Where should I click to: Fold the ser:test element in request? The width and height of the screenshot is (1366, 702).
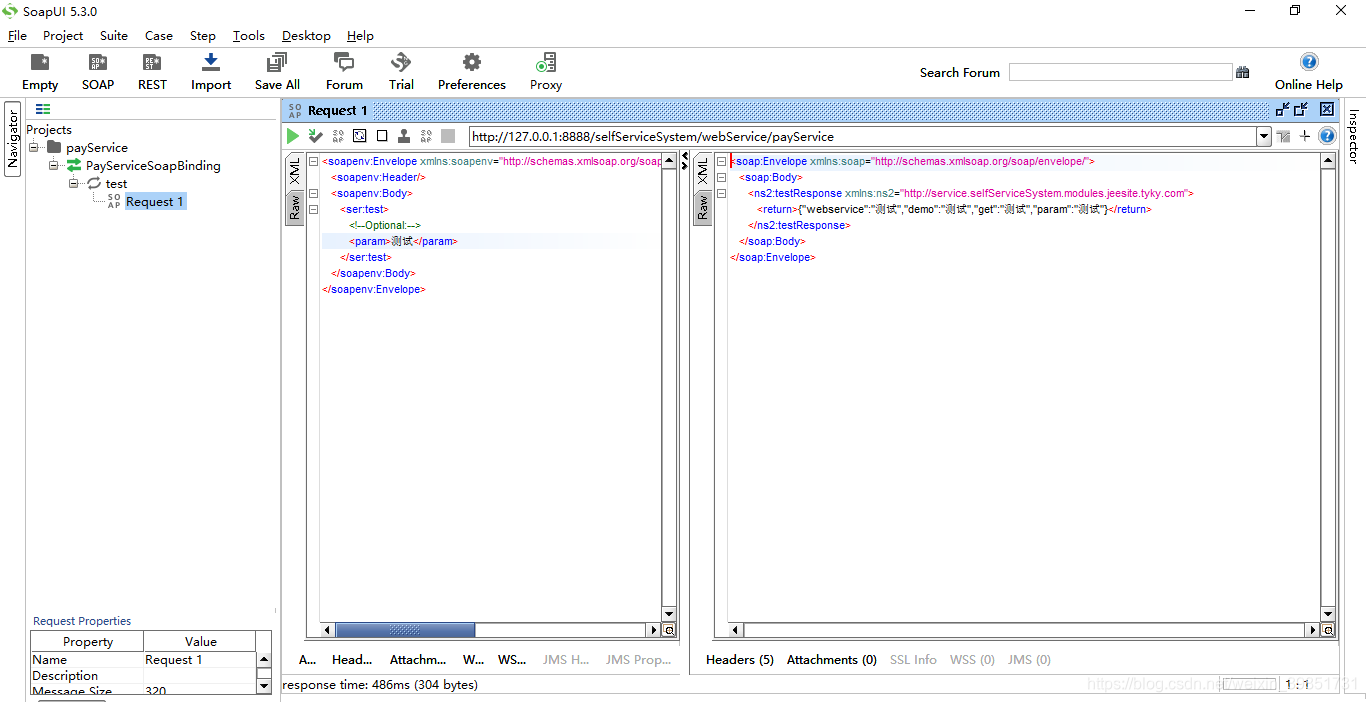(313, 209)
